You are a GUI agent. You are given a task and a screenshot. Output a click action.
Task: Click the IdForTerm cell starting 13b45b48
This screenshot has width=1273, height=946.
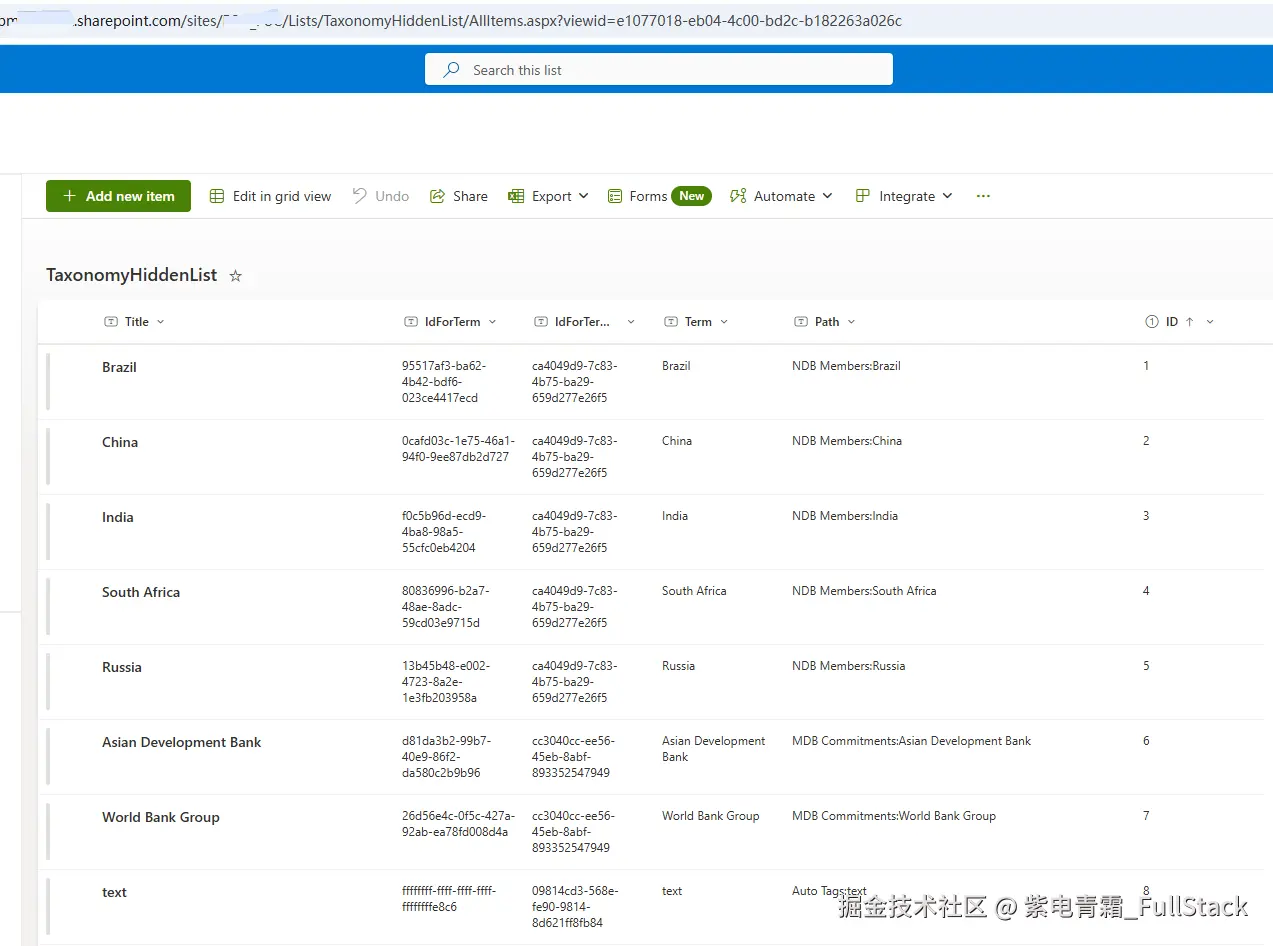tap(446, 682)
